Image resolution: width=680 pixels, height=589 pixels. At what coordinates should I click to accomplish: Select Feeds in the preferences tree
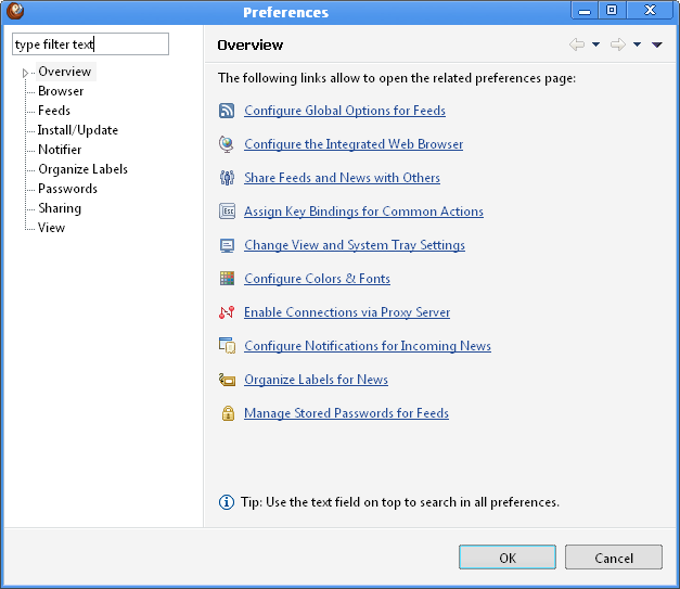coord(54,111)
